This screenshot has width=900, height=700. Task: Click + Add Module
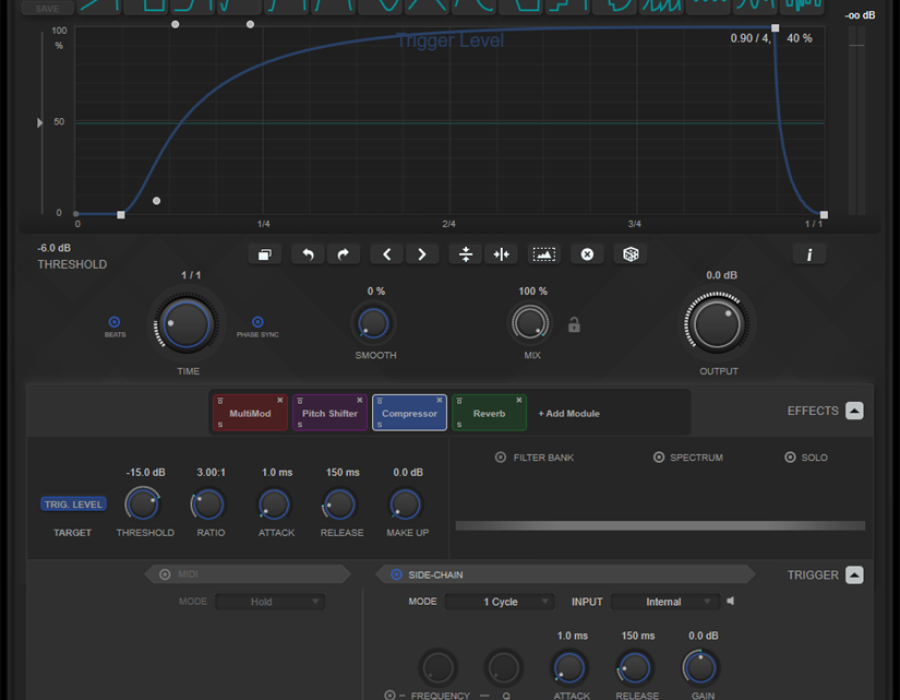(569, 413)
